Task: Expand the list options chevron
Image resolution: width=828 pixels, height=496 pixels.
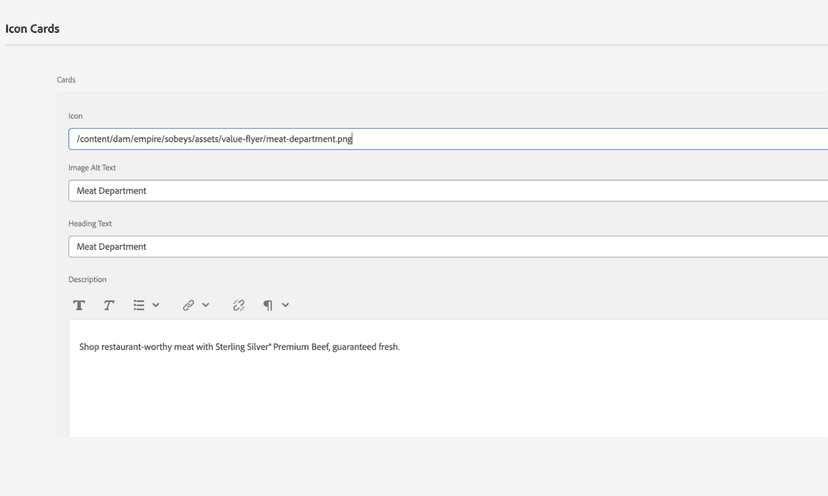Action: pos(156,305)
